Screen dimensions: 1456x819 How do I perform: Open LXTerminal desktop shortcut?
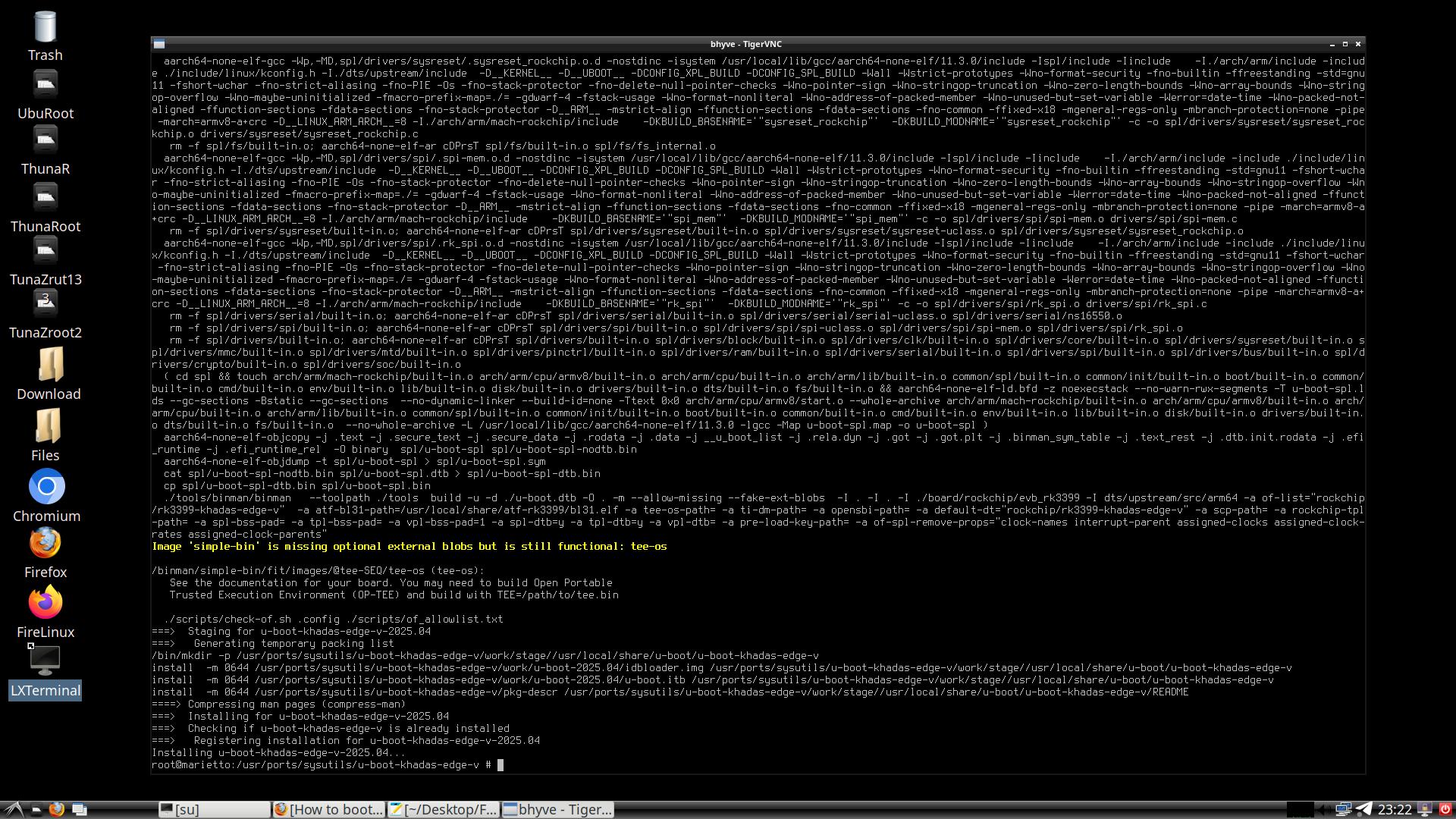point(45,661)
